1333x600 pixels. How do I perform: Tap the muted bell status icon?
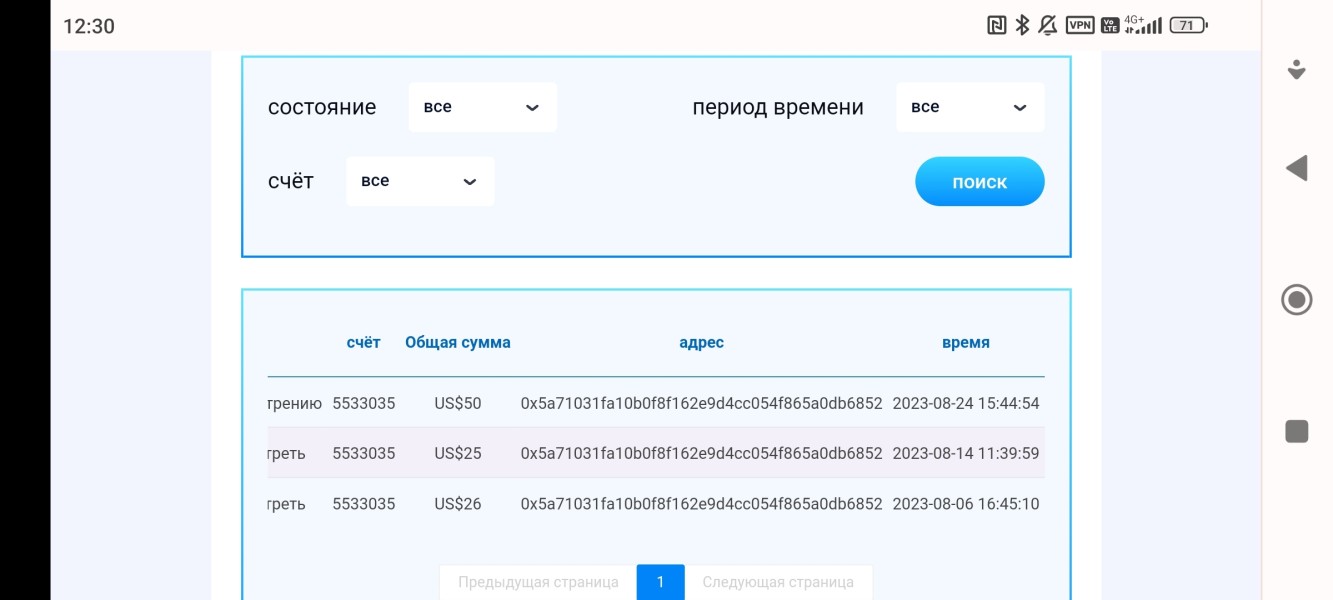(1048, 26)
